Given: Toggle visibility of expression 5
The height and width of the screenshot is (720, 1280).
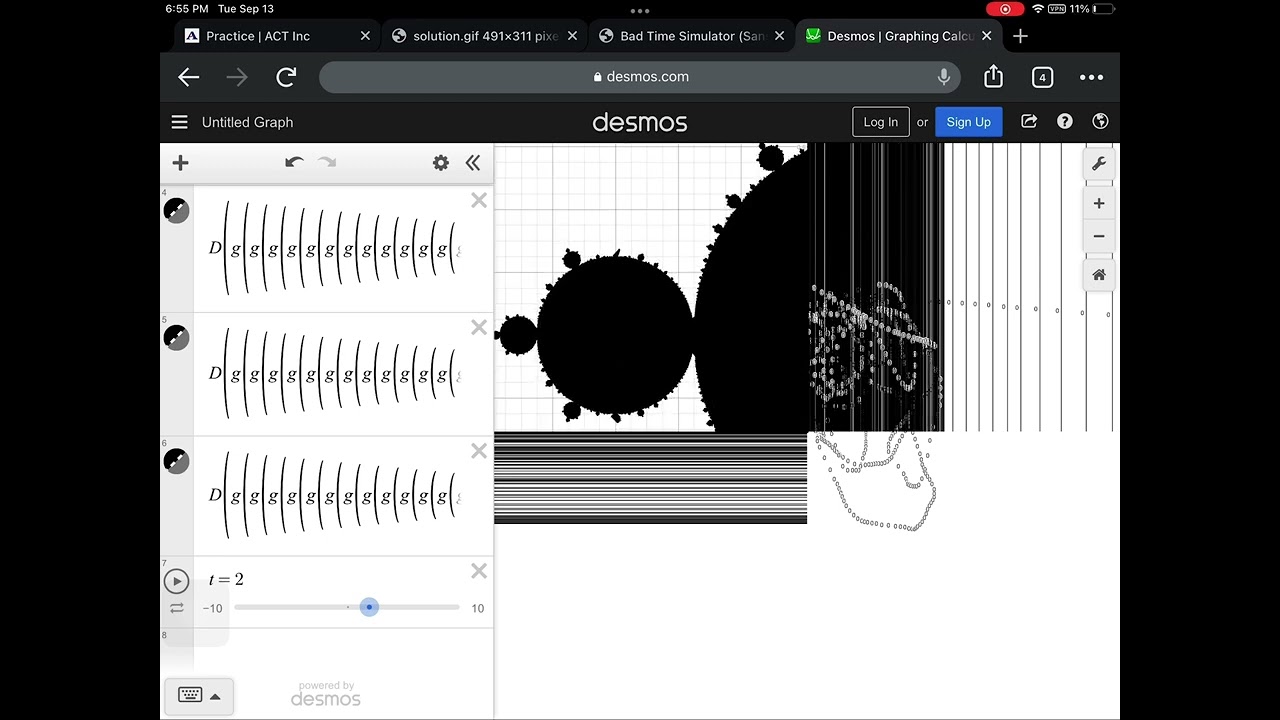Looking at the screenshot, I should [x=176, y=337].
